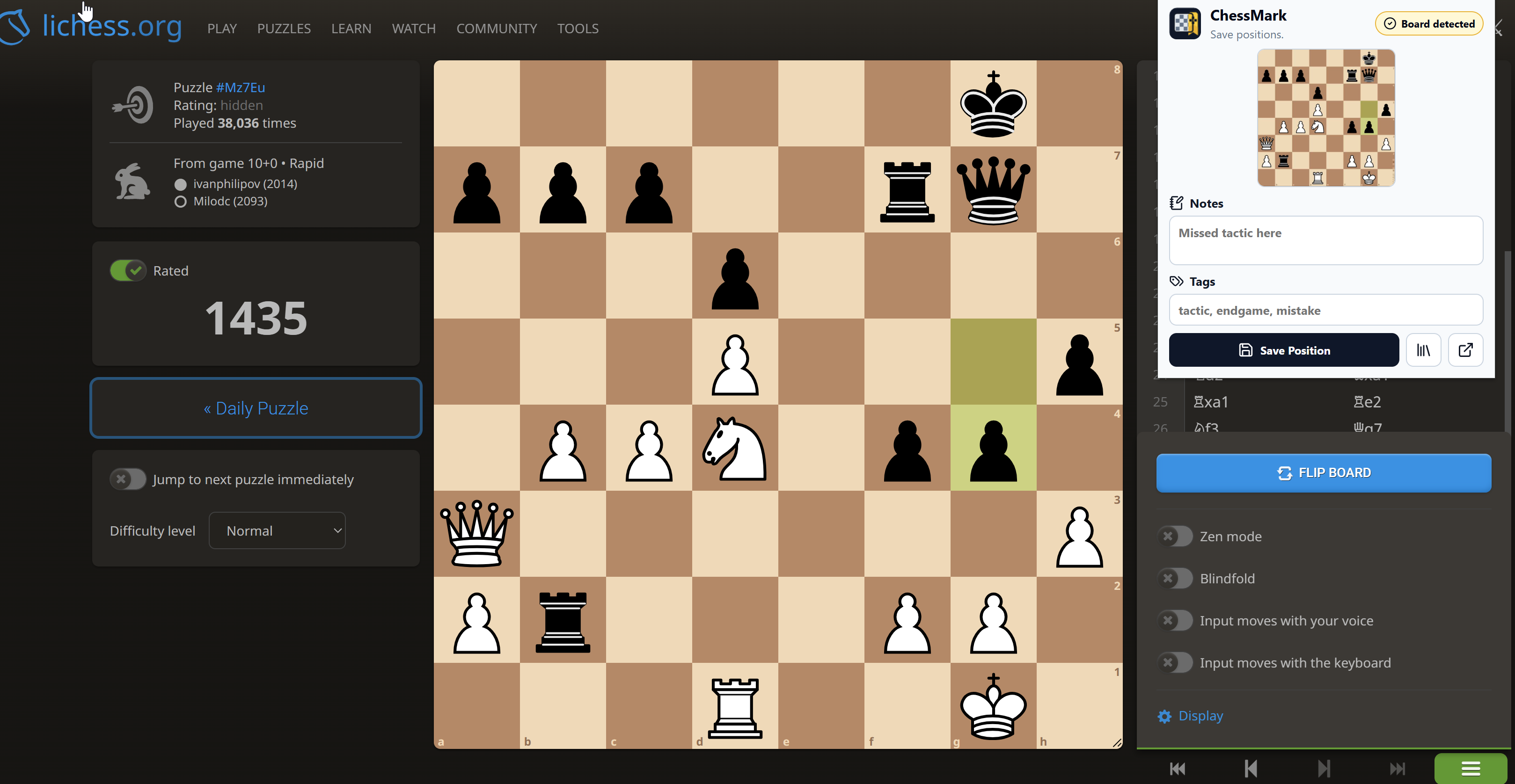This screenshot has height=784, width=1515.
Task: Click move Rxa1 in move list
Action: tap(1211, 402)
